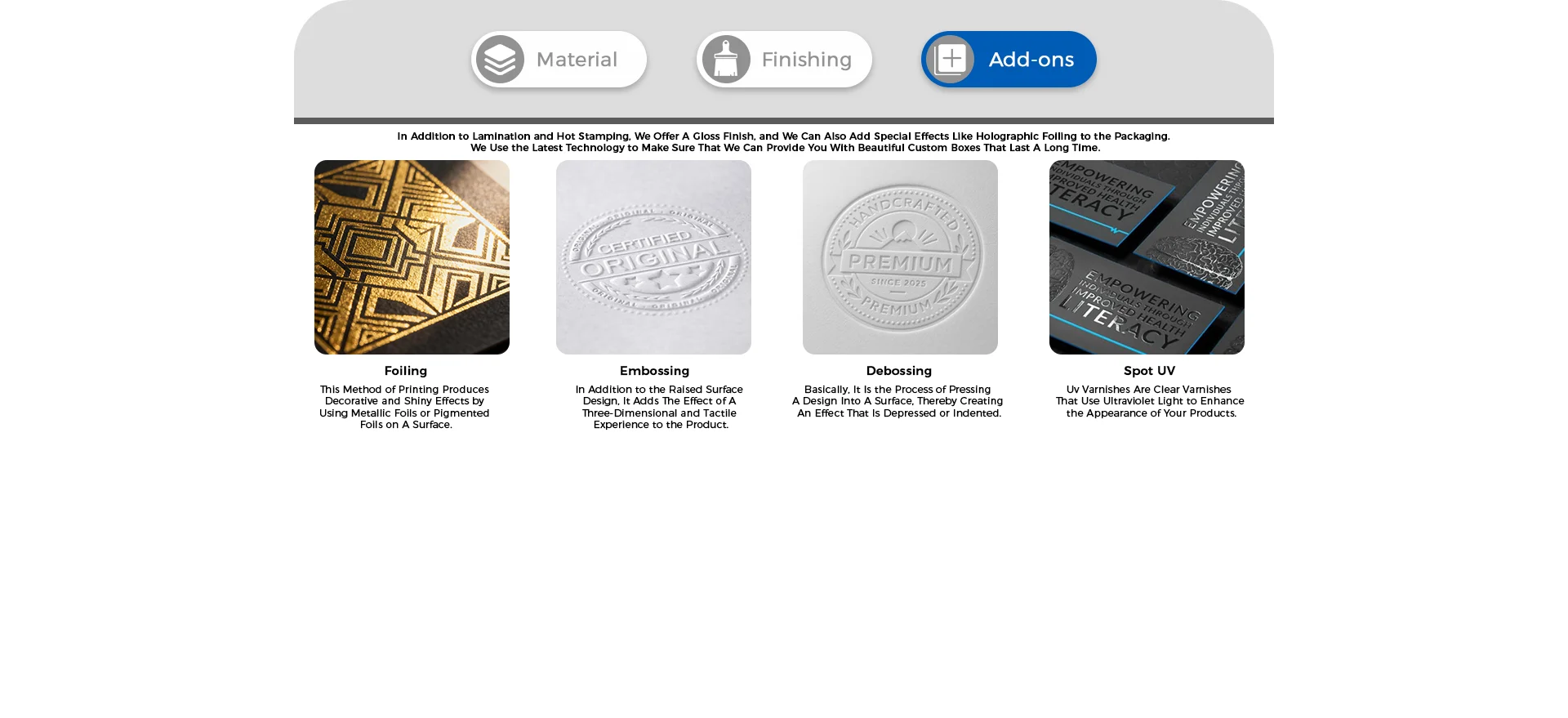Click the Embossing description paragraph
1568x718 pixels.
pos(660,407)
